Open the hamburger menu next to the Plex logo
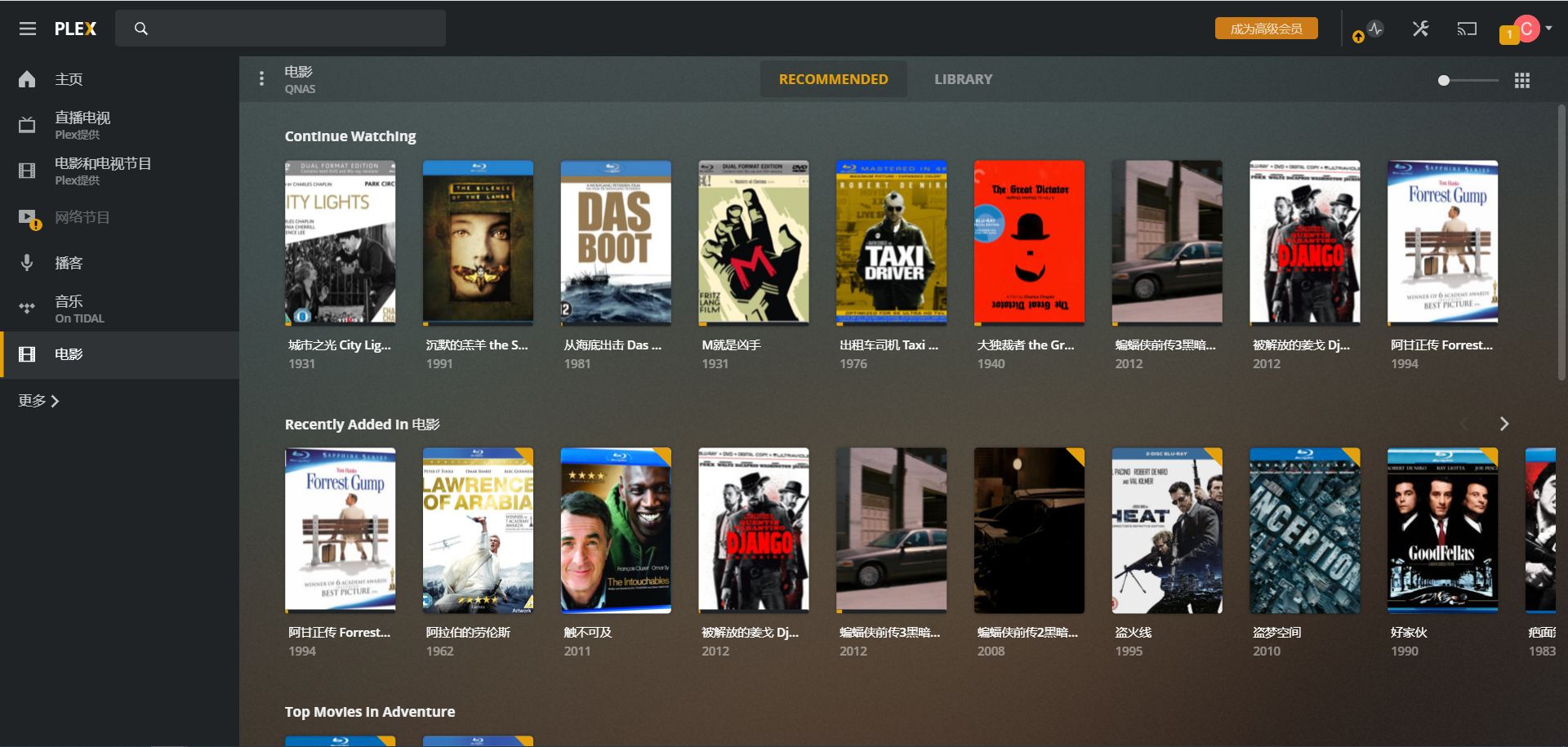 click(28, 29)
